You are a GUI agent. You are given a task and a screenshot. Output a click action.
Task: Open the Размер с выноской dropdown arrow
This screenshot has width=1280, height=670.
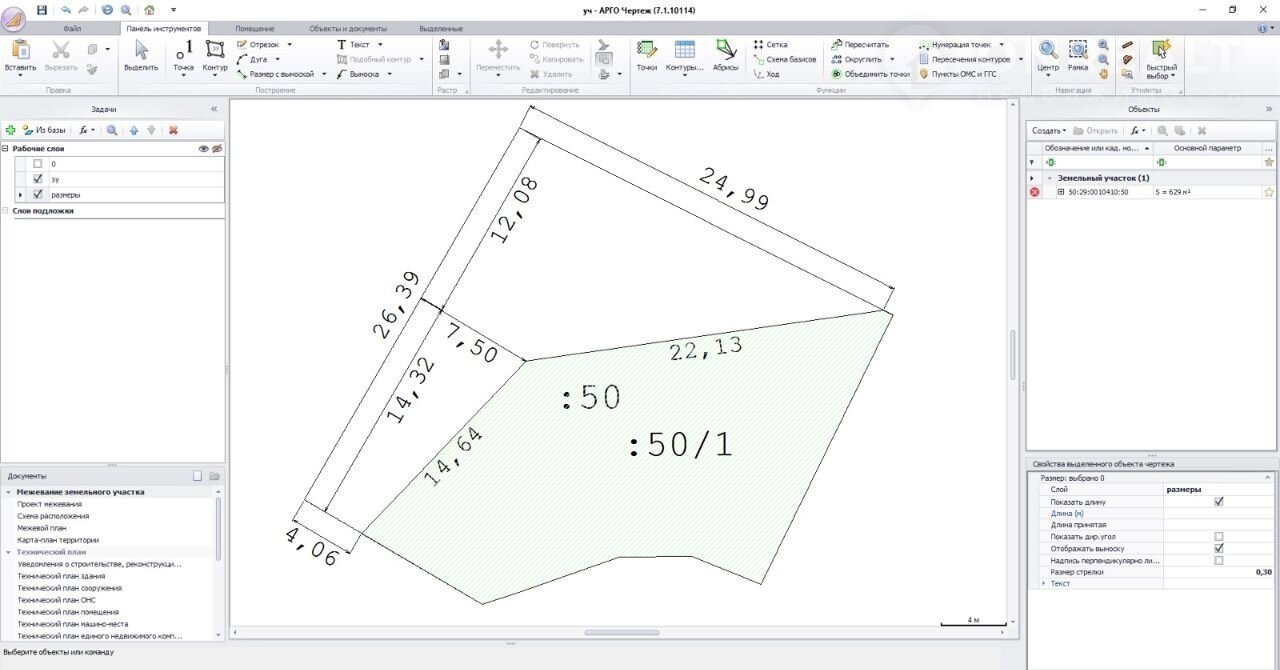(324, 74)
